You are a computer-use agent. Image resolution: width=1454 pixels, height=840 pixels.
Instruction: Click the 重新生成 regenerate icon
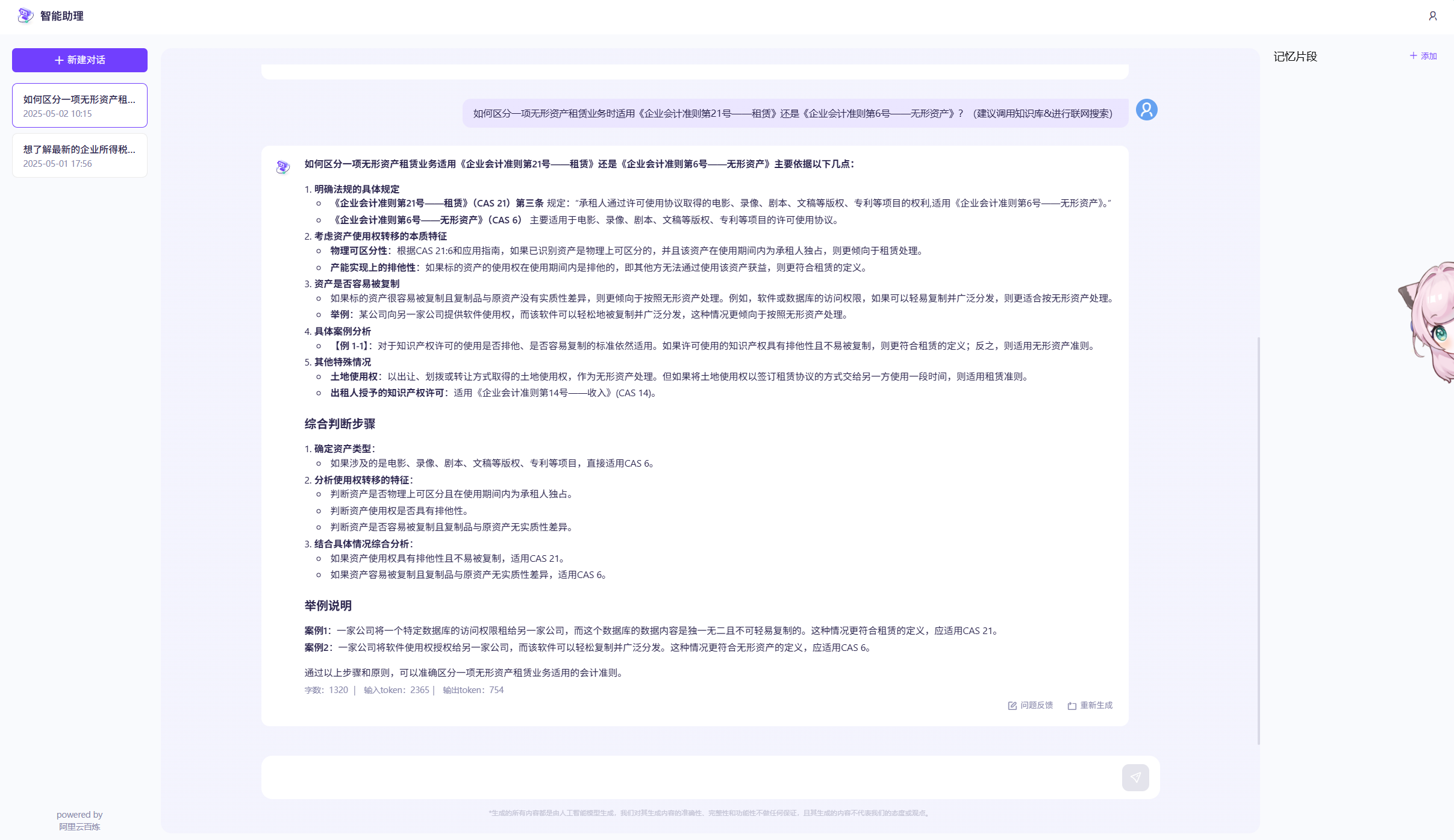(1072, 706)
